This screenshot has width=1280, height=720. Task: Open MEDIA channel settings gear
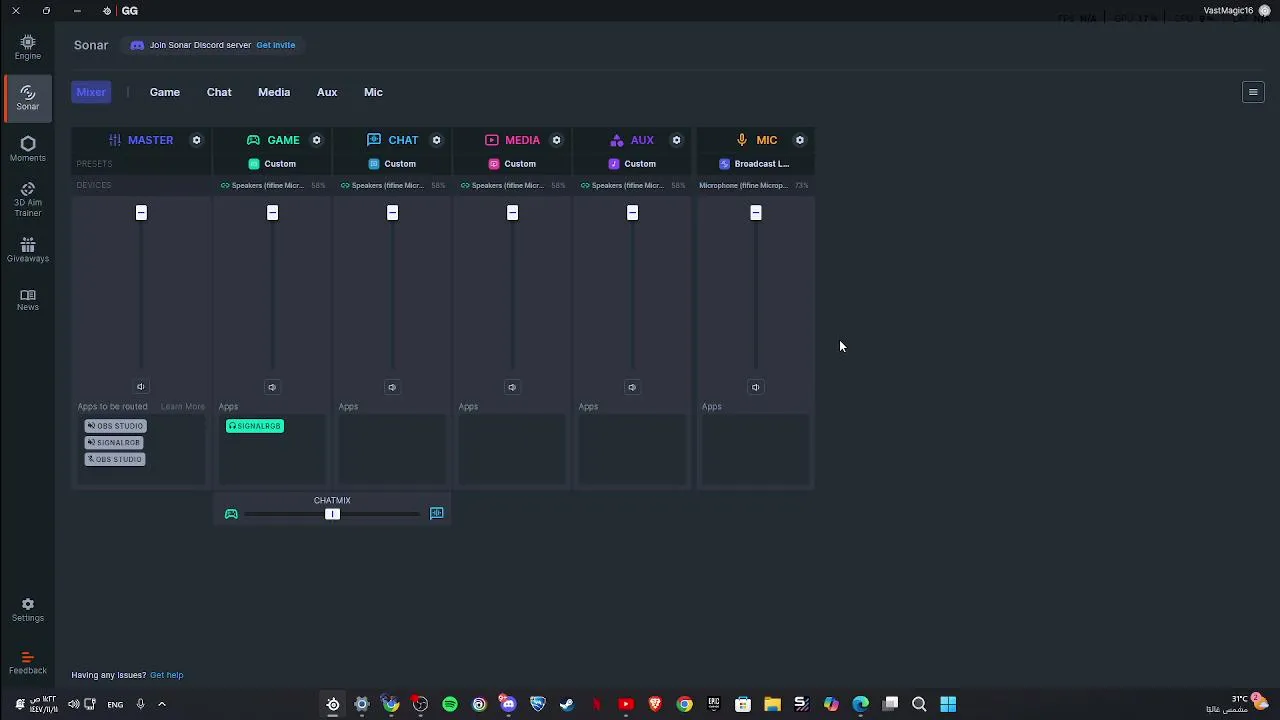[x=556, y=140]
